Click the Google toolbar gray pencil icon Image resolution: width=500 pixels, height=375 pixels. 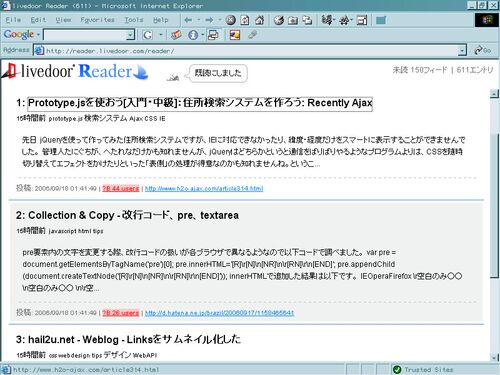pyautogui.click(x=252, y=34)
